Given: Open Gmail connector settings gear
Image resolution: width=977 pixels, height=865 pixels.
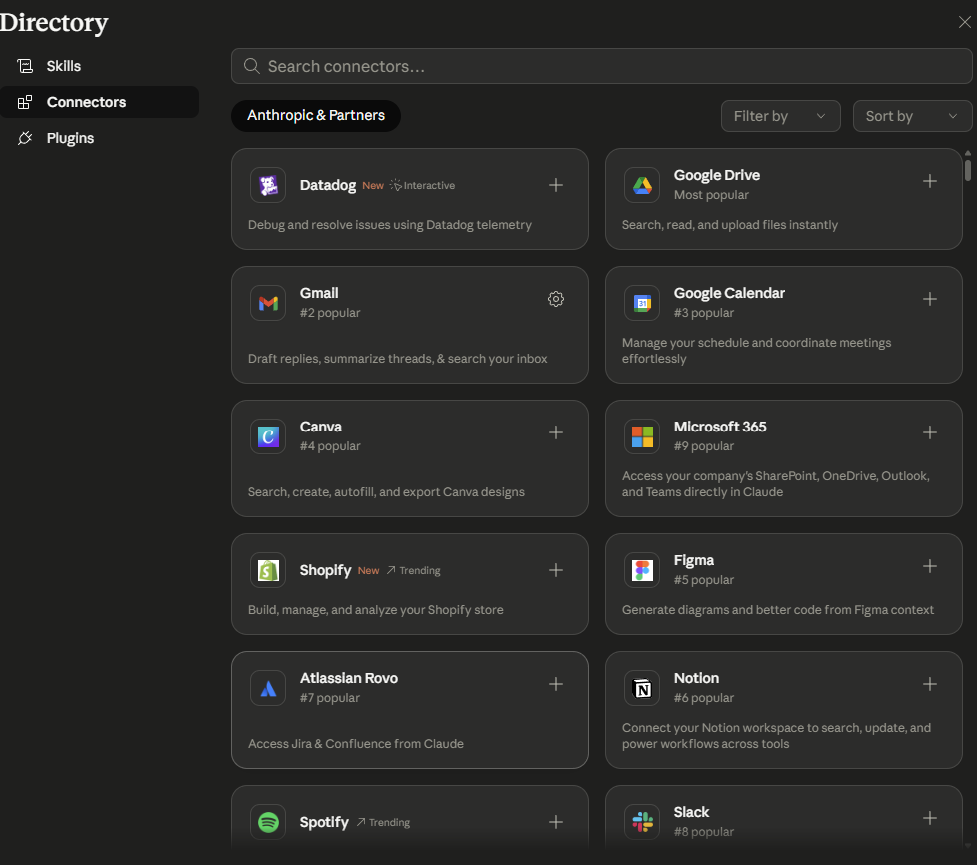Looking at the screenshot, I should pos(556,299).
